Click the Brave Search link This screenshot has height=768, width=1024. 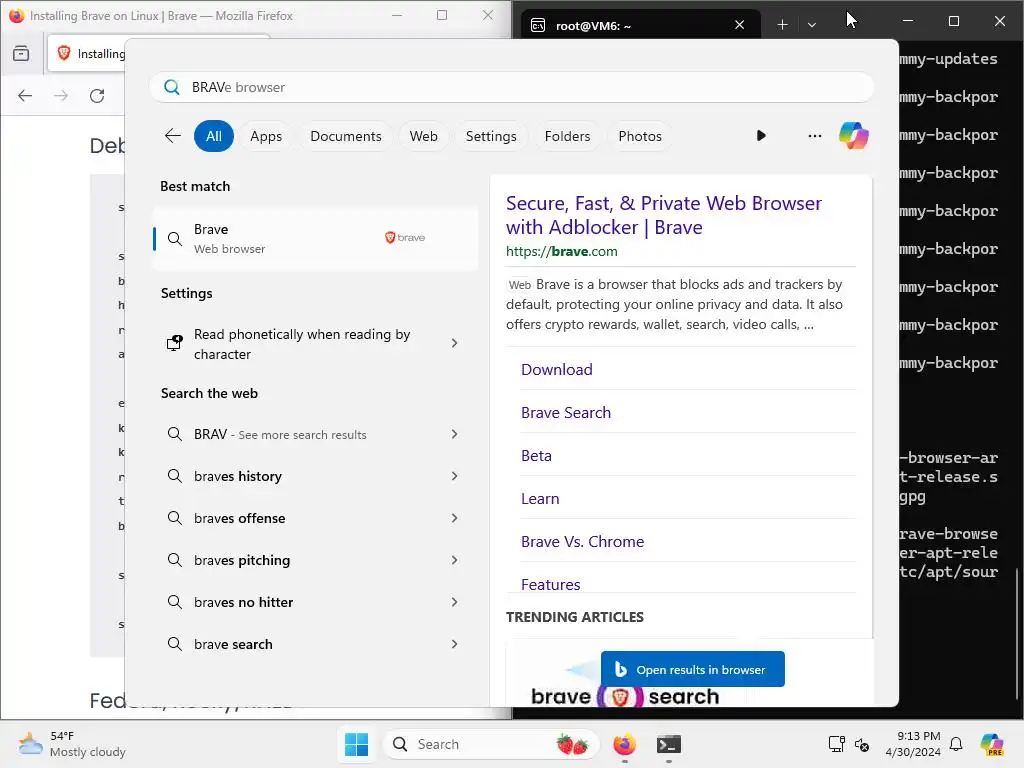(x=566, y=412)
